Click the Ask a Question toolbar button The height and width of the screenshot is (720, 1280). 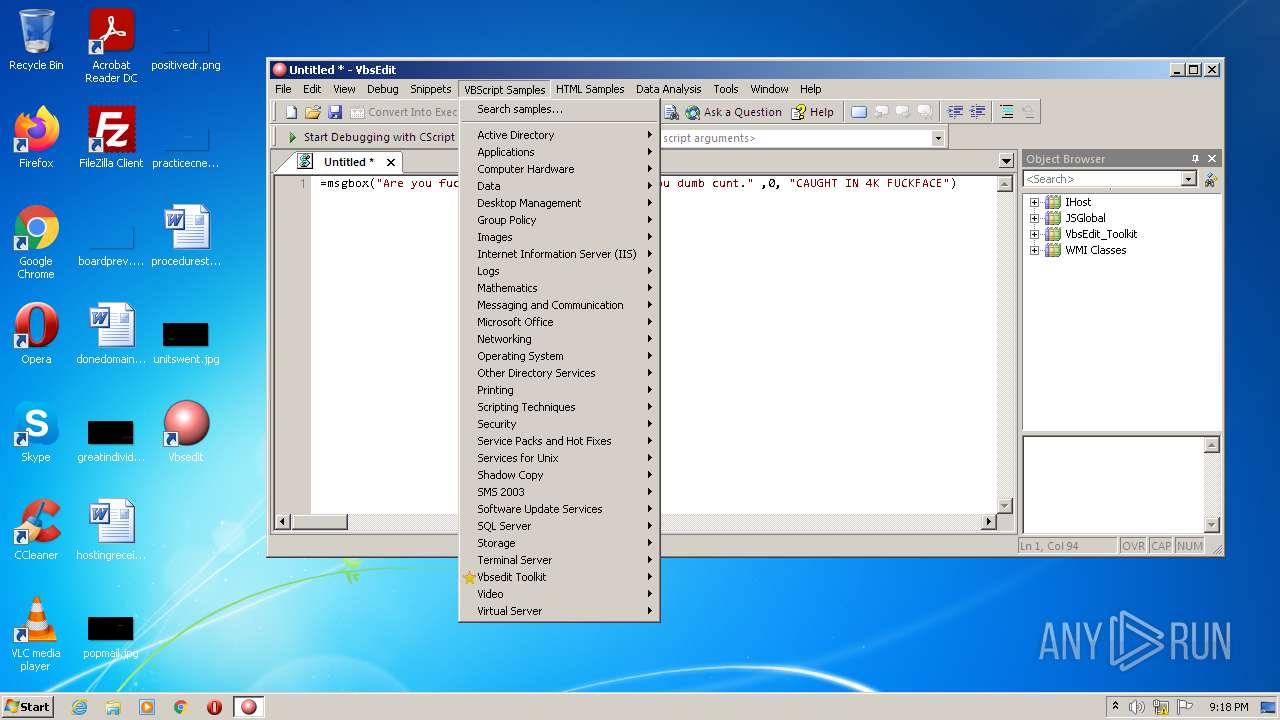click(x=733, y=112)
